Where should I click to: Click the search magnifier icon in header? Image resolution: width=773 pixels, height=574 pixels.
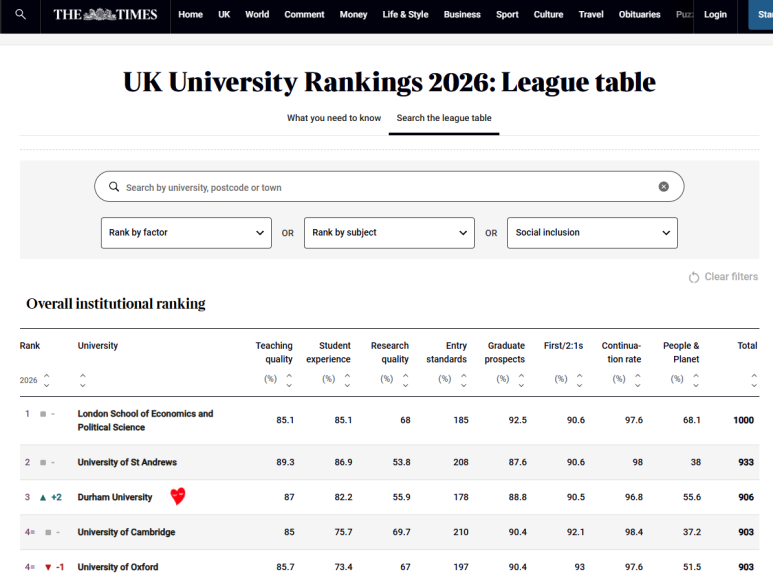(20, 15)
